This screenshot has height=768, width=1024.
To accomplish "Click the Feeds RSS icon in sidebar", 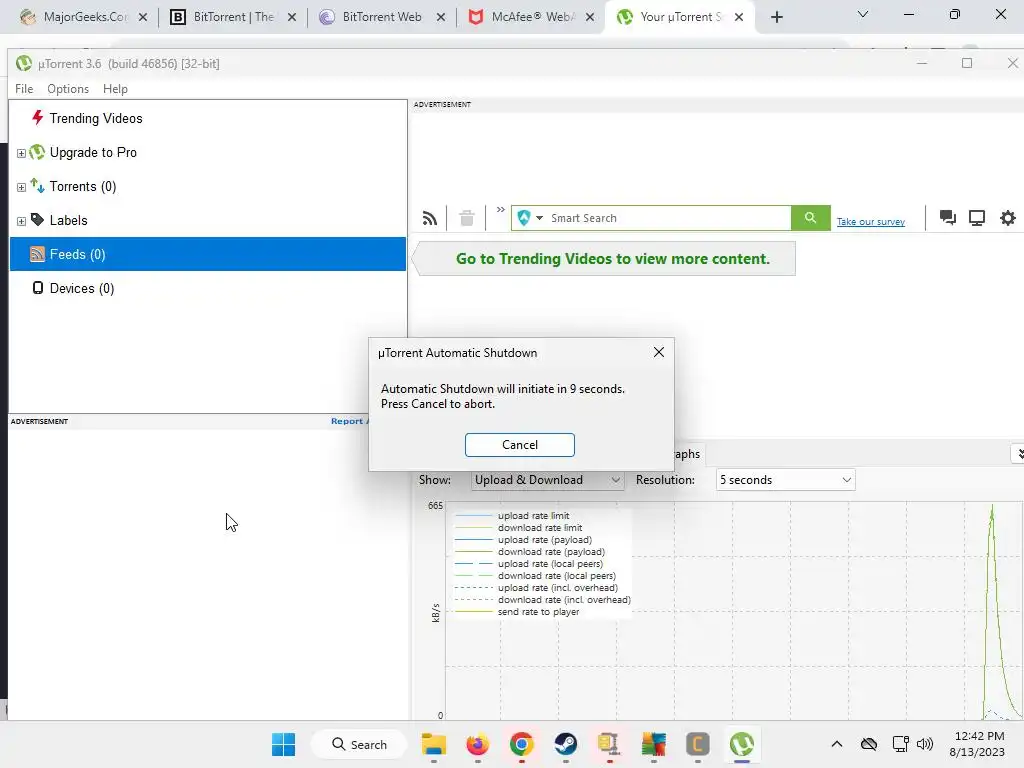I will [37, 254].
